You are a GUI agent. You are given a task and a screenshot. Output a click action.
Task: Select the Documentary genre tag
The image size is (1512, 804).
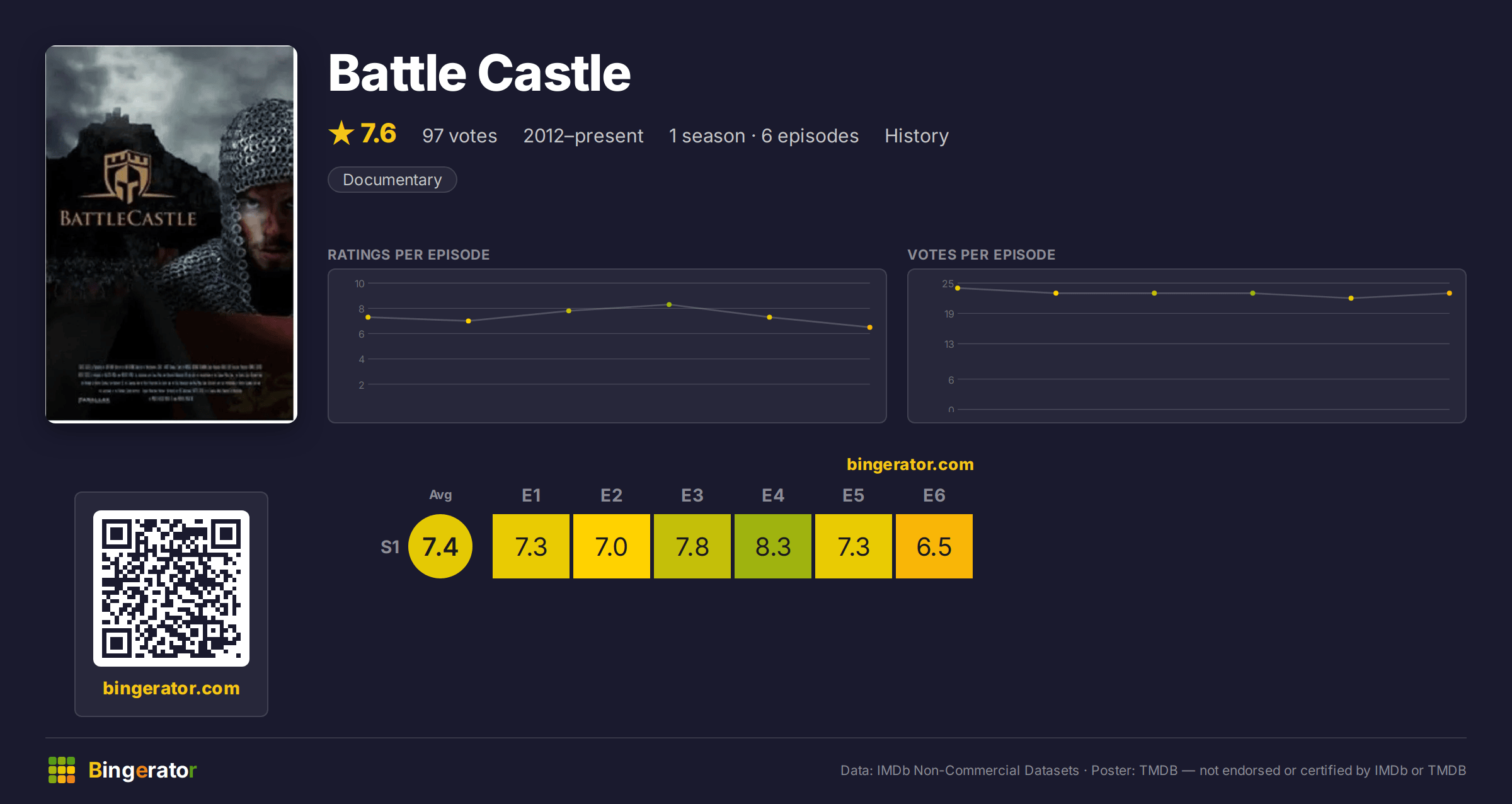[x=392, y=180]
